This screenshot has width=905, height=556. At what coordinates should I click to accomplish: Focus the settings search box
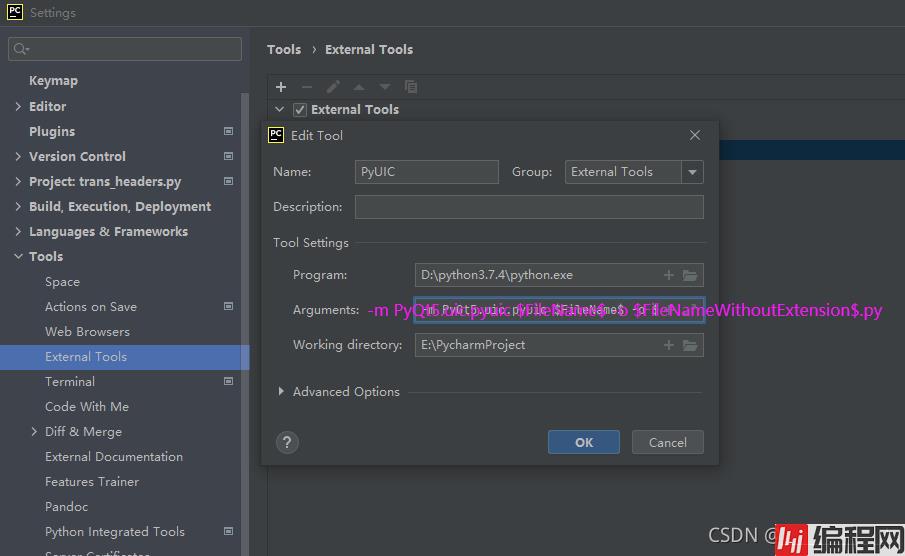tap(125, 49)
